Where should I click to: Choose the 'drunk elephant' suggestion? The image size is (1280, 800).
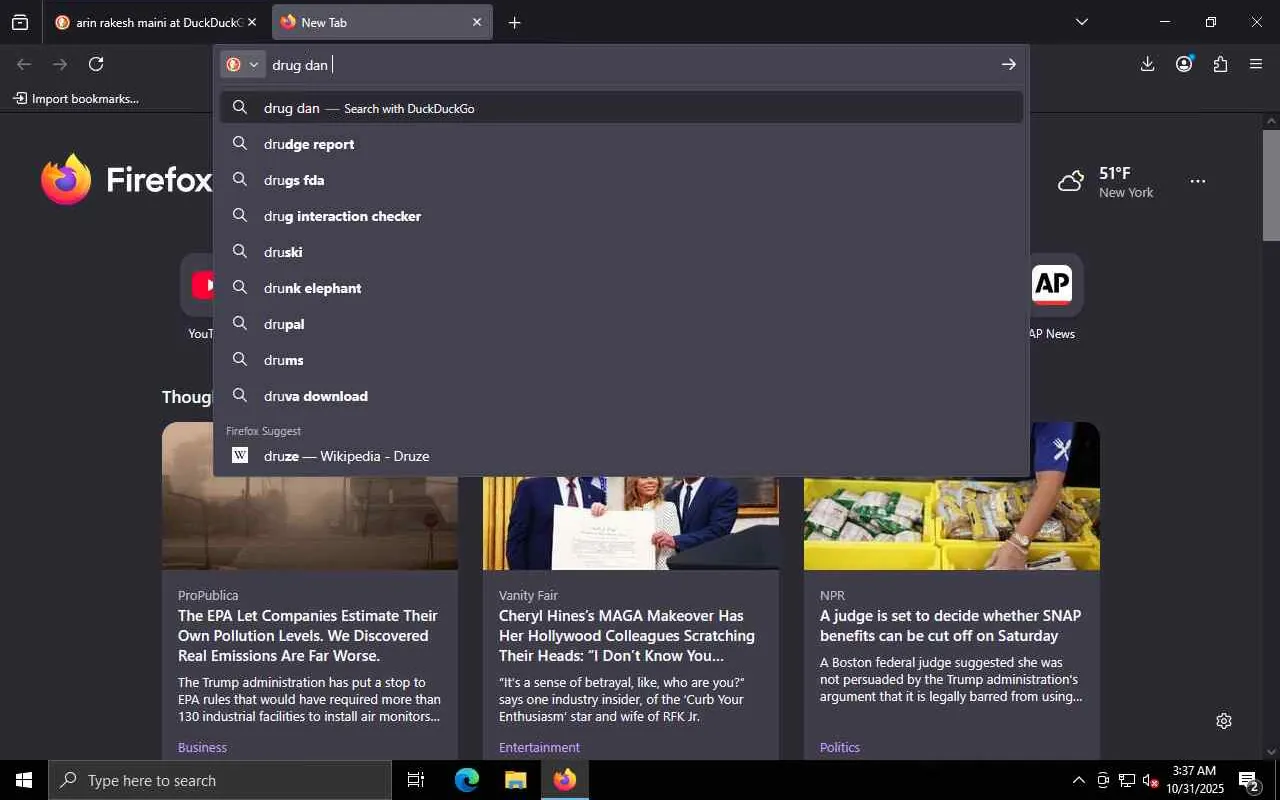click(x=622, y=288)
